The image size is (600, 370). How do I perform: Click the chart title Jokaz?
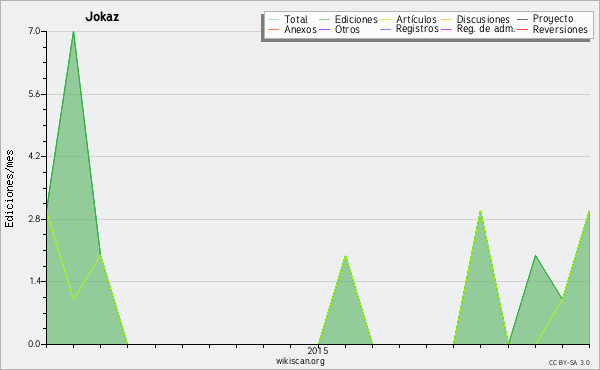click(x=102, y=17)
